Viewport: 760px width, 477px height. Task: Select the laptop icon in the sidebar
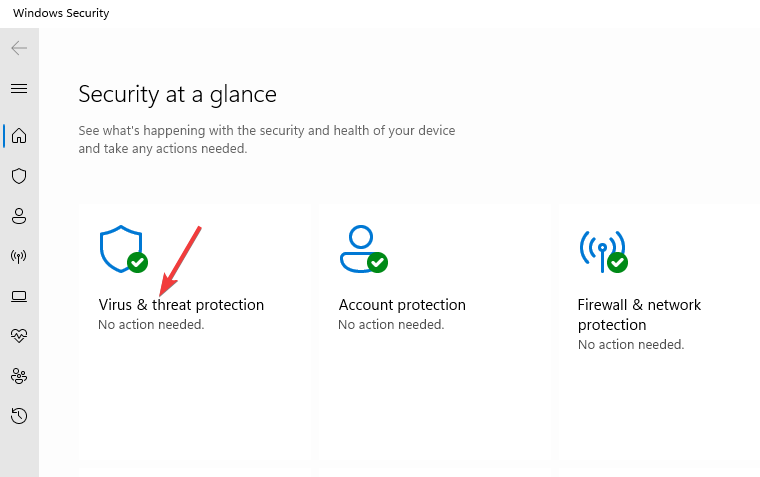(x=19, y=296)
